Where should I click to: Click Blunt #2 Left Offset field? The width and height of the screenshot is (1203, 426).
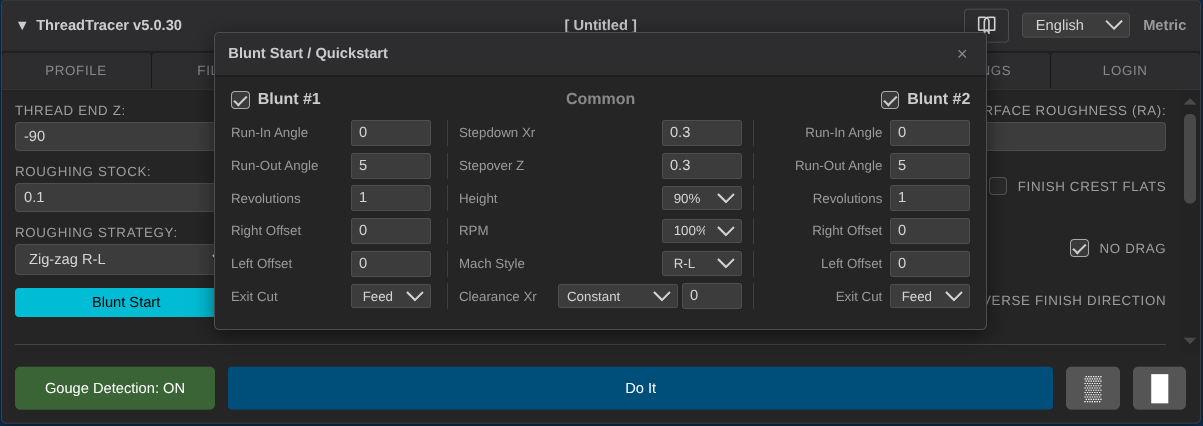tap(930, 264)
